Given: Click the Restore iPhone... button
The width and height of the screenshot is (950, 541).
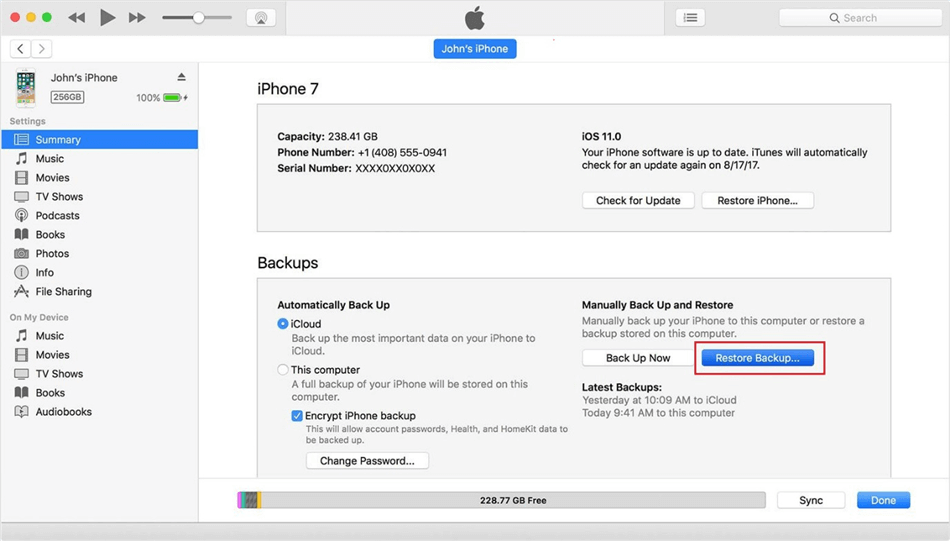Looking at the screenshot, I should coord(757,201).
